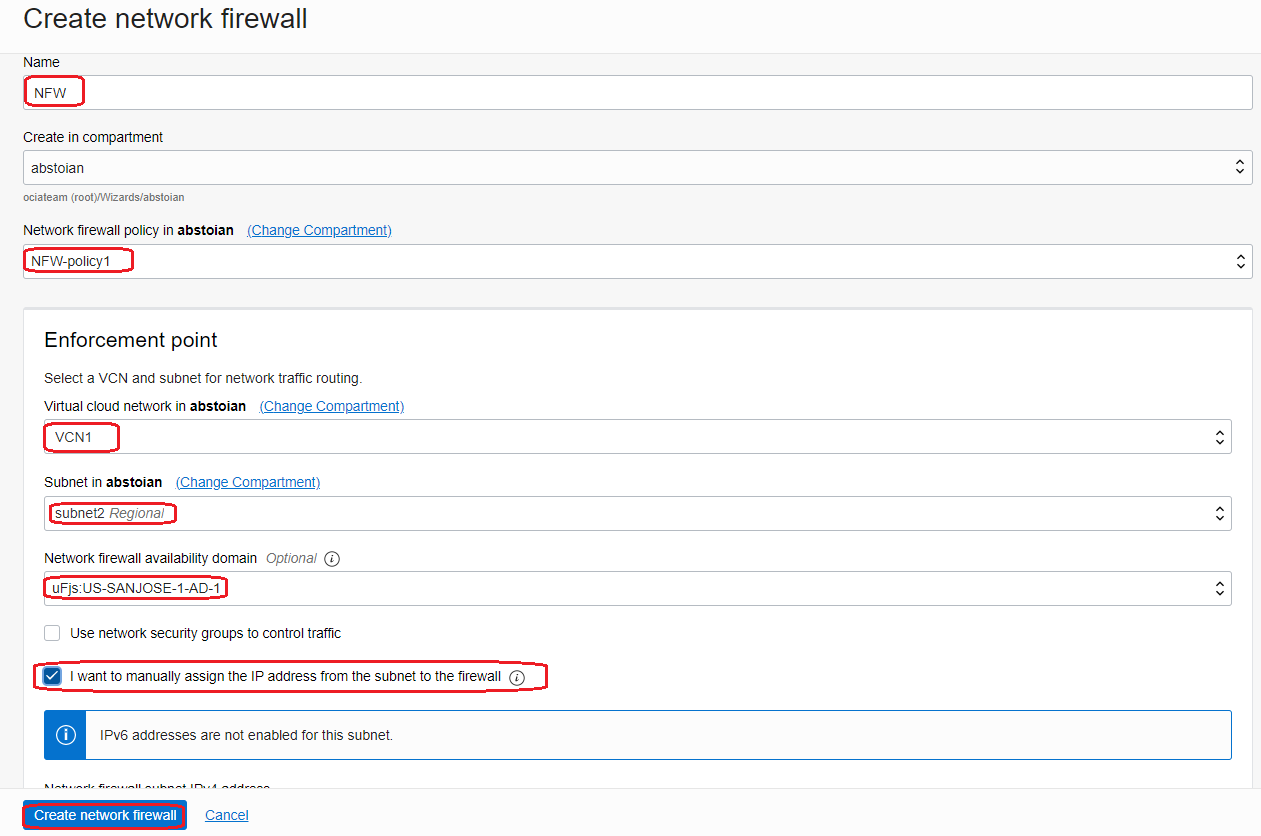1261x836 pixels.
Task: Click the Enforcement point heading text
Action: pyautogui.click(x=131, y=340)
